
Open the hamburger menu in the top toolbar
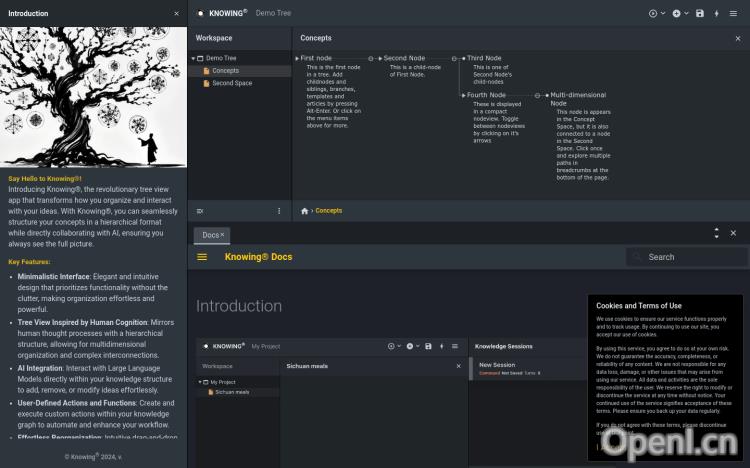(x=734, y=13)
